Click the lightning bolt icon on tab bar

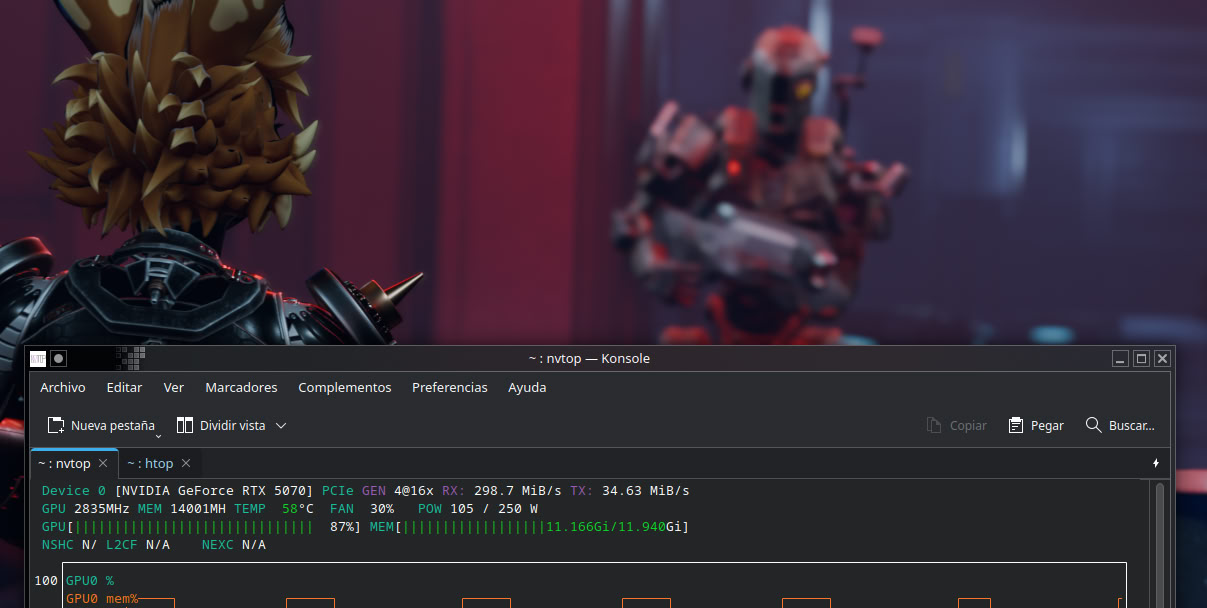(x=1156, y=463)
